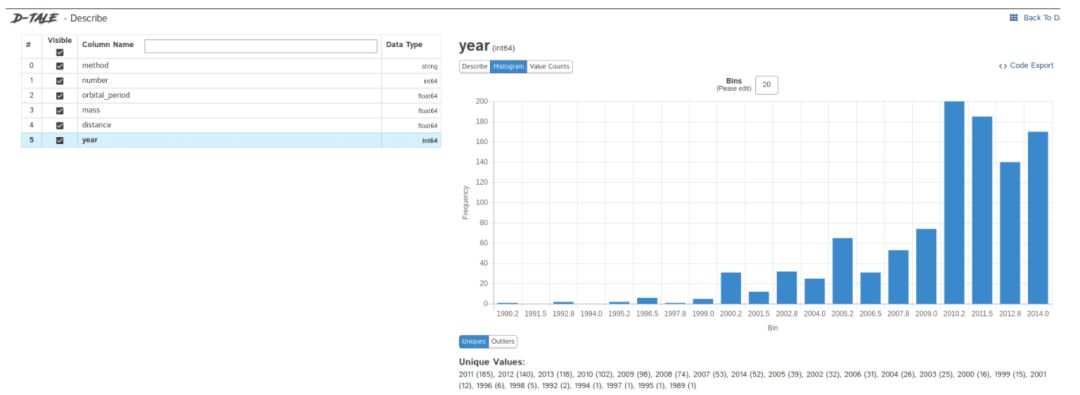Click the tallest histogram bar at 2010.2
The height and width of the screenshot is (395, 1080).
(954, 203)
